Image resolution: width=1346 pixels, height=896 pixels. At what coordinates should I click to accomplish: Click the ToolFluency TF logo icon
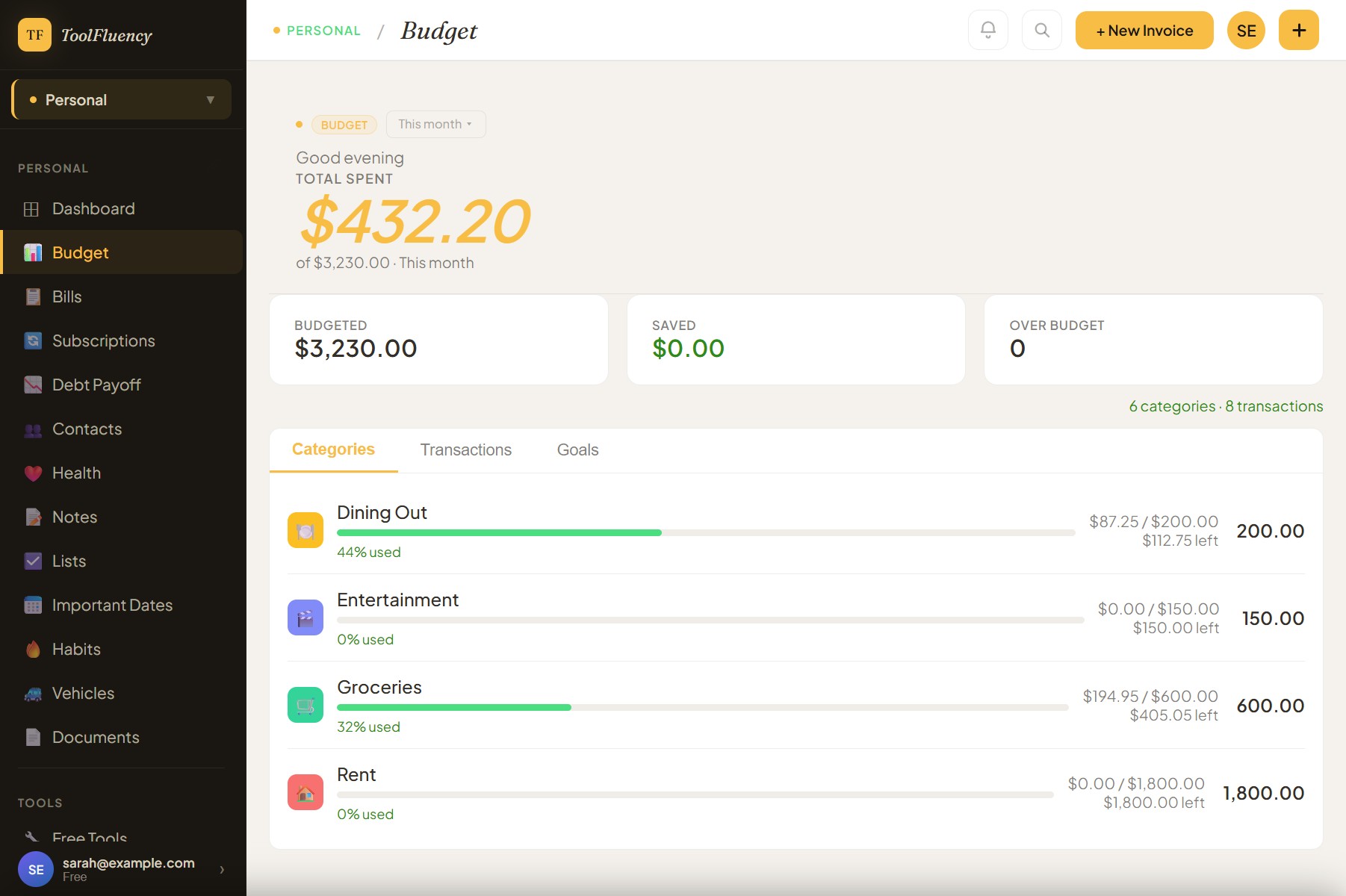point(34,34)
